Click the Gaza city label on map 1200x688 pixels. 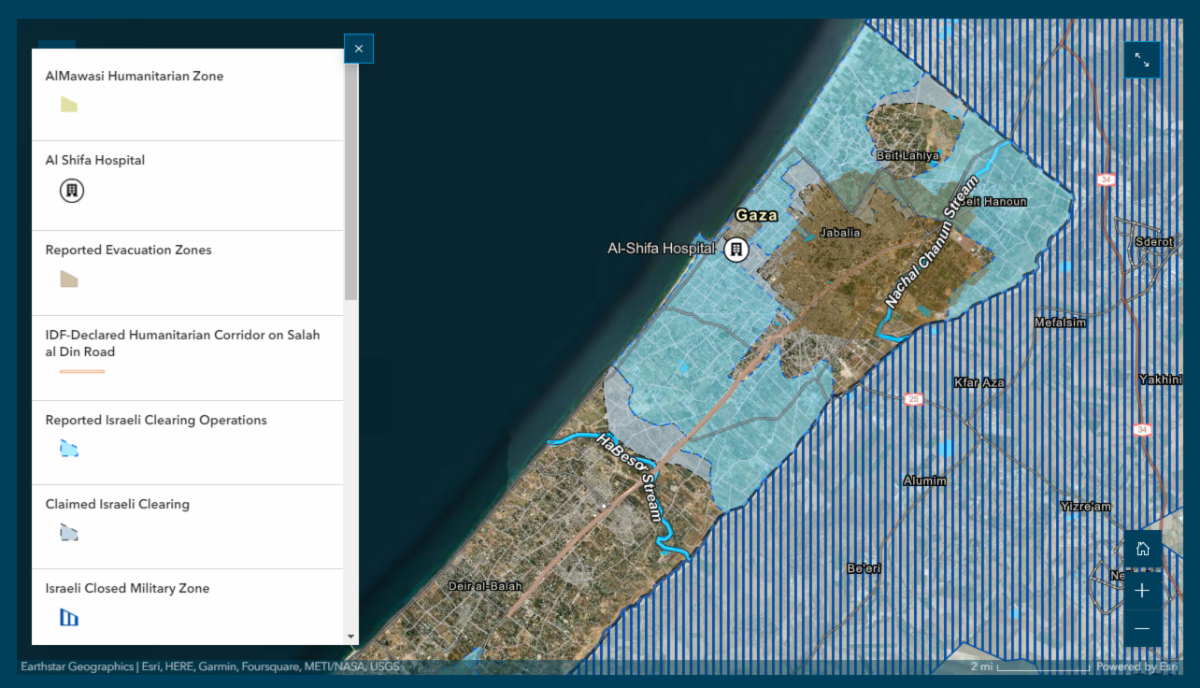point(756,215)
